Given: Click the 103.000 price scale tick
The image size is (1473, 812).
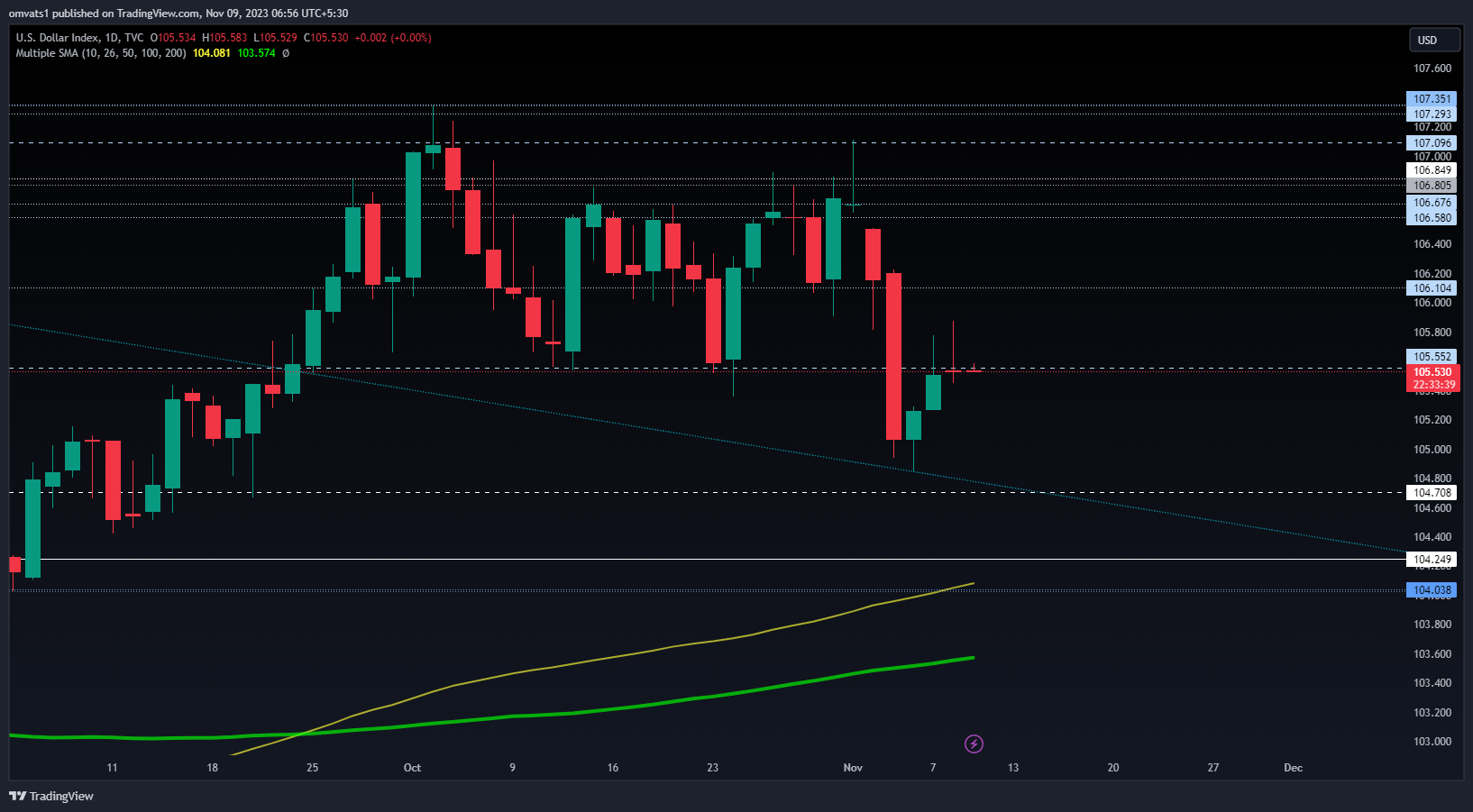Looking at the screenshot, I should pyautogui.click(x=1432, y=742).
